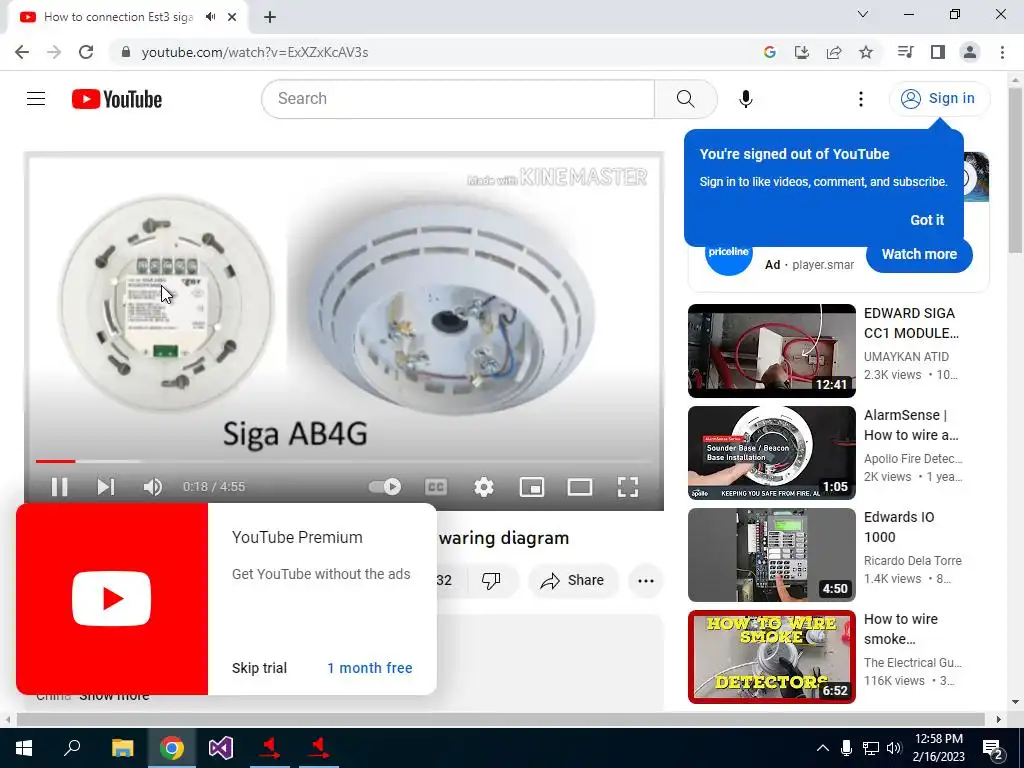Viewport: 1024px width, 768px height.
Task: Focus the YouTube search field
Action: (457, 99)
